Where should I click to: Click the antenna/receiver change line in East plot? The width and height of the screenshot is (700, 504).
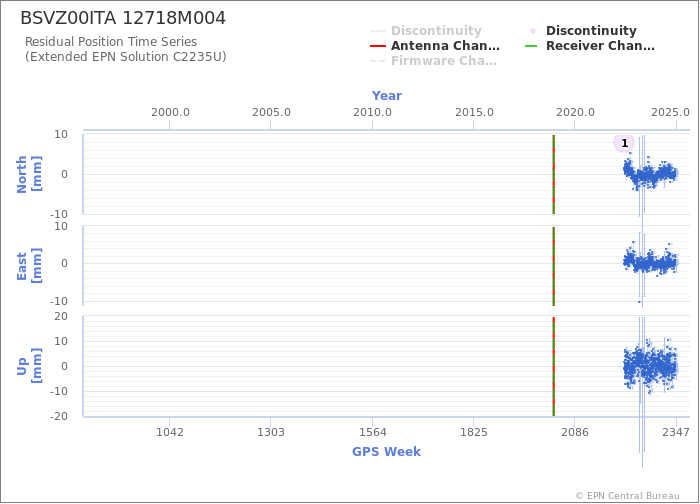click(x=554, y=266)
